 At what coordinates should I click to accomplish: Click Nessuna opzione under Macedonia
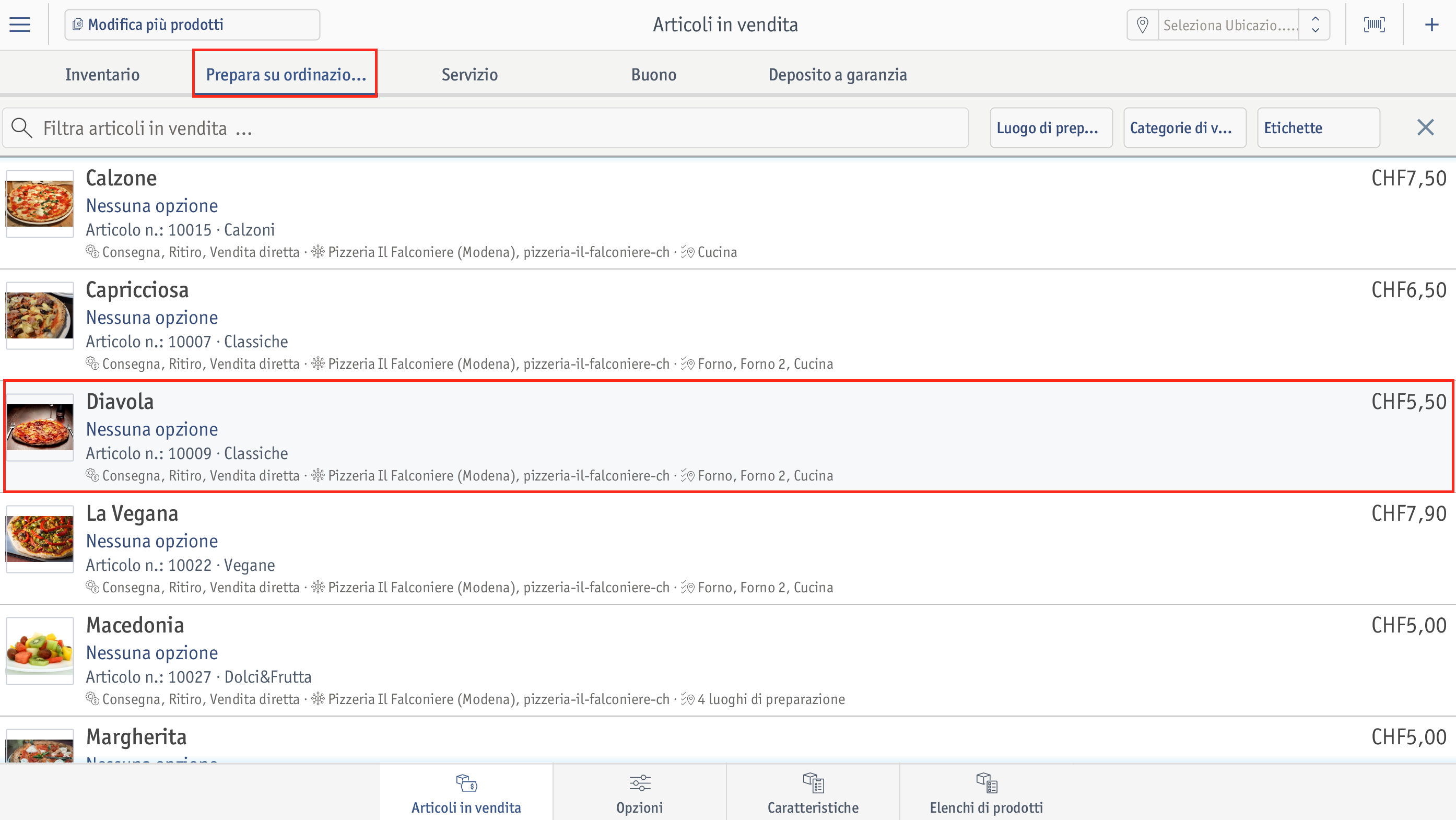(151, 653)
